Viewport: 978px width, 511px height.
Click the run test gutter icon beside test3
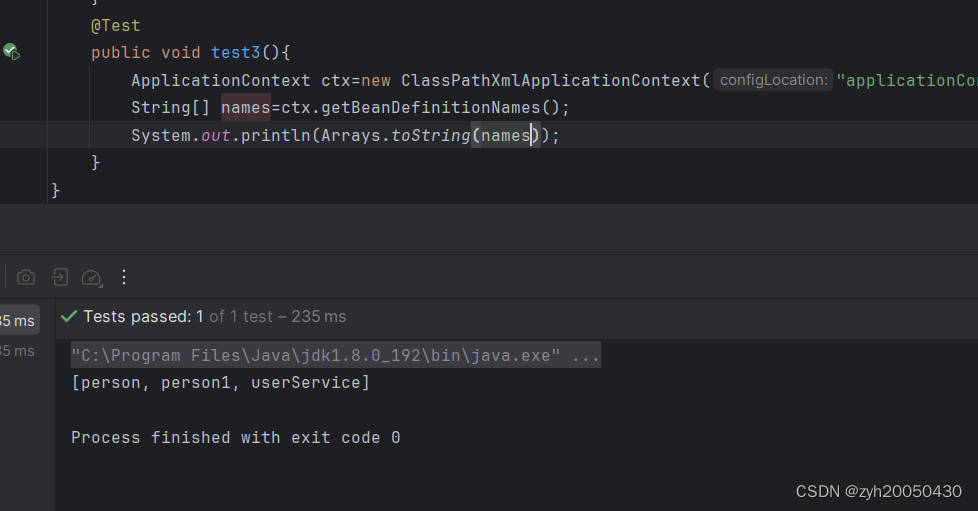11,52
